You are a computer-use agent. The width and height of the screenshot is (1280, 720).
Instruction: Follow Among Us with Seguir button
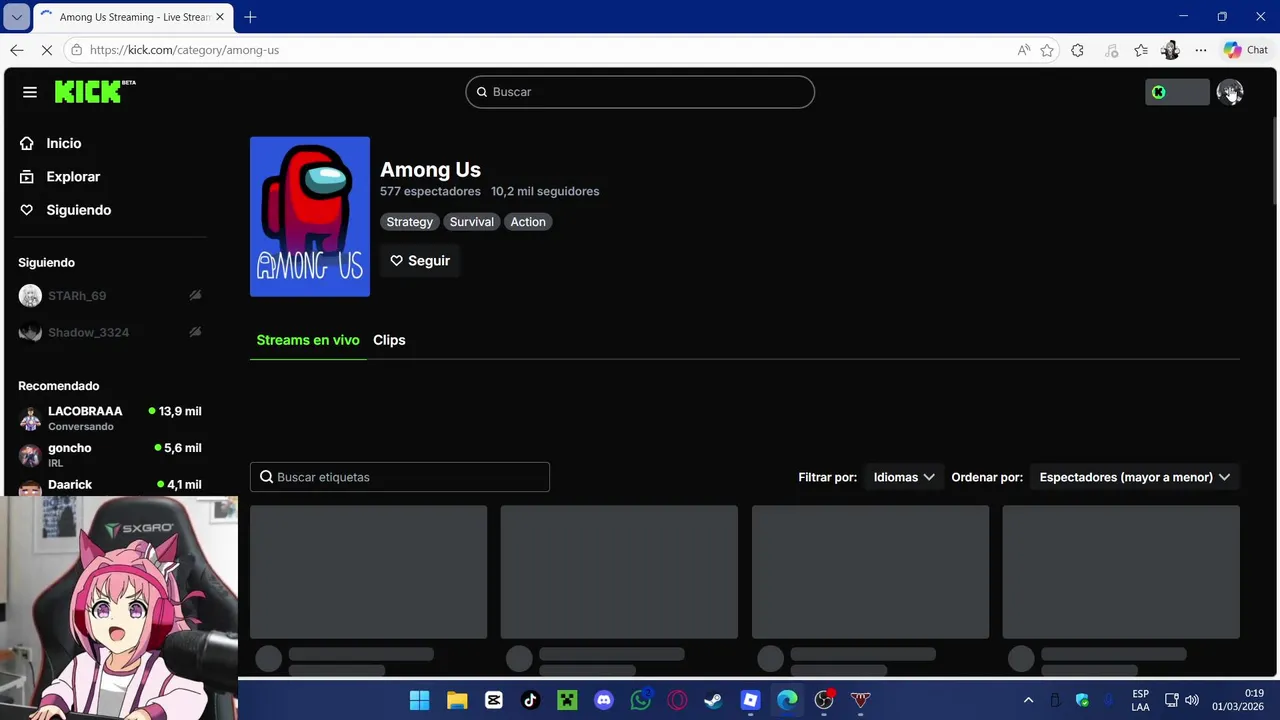(x=420, y=261)
